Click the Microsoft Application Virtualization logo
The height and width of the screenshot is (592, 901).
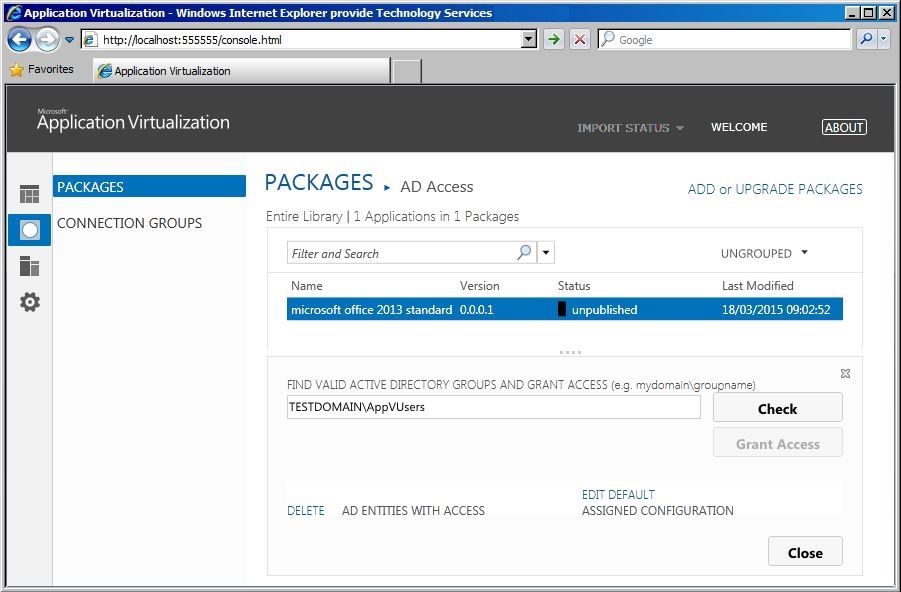(133, 120)
